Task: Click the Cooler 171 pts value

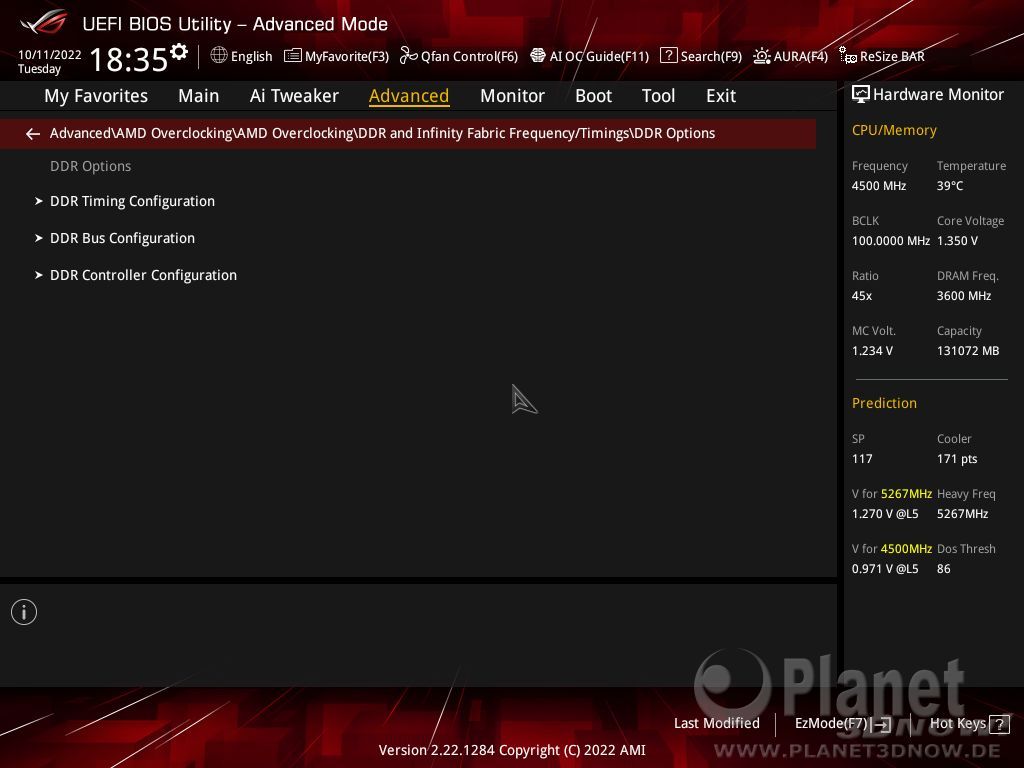Action: (x=957, y=459)
